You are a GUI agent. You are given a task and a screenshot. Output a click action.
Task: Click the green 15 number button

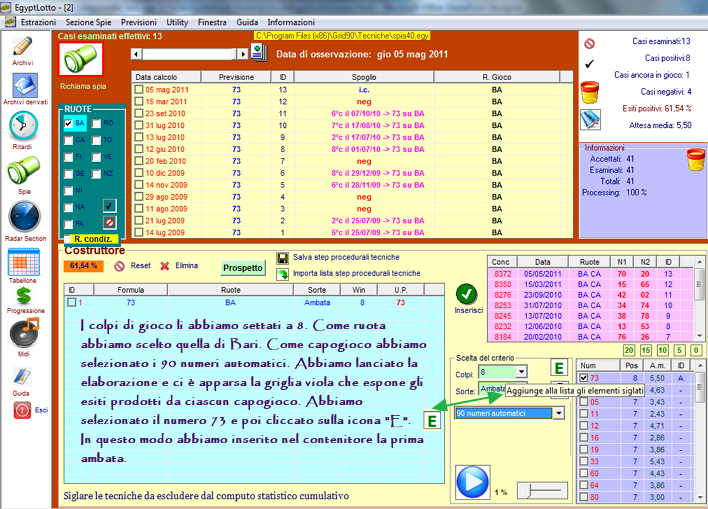pos(646,350)
